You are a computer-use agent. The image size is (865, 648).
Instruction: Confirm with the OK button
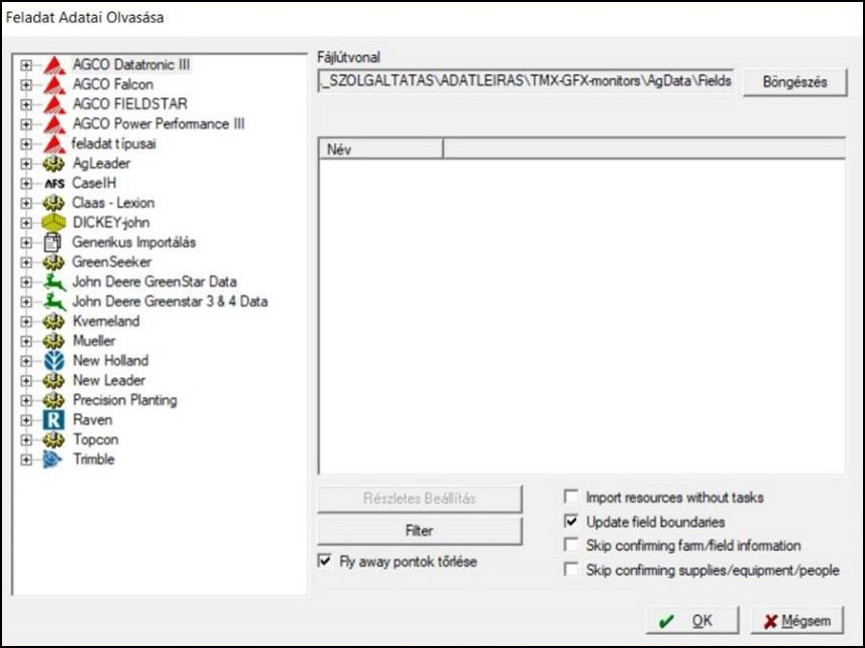coord(692,621)
